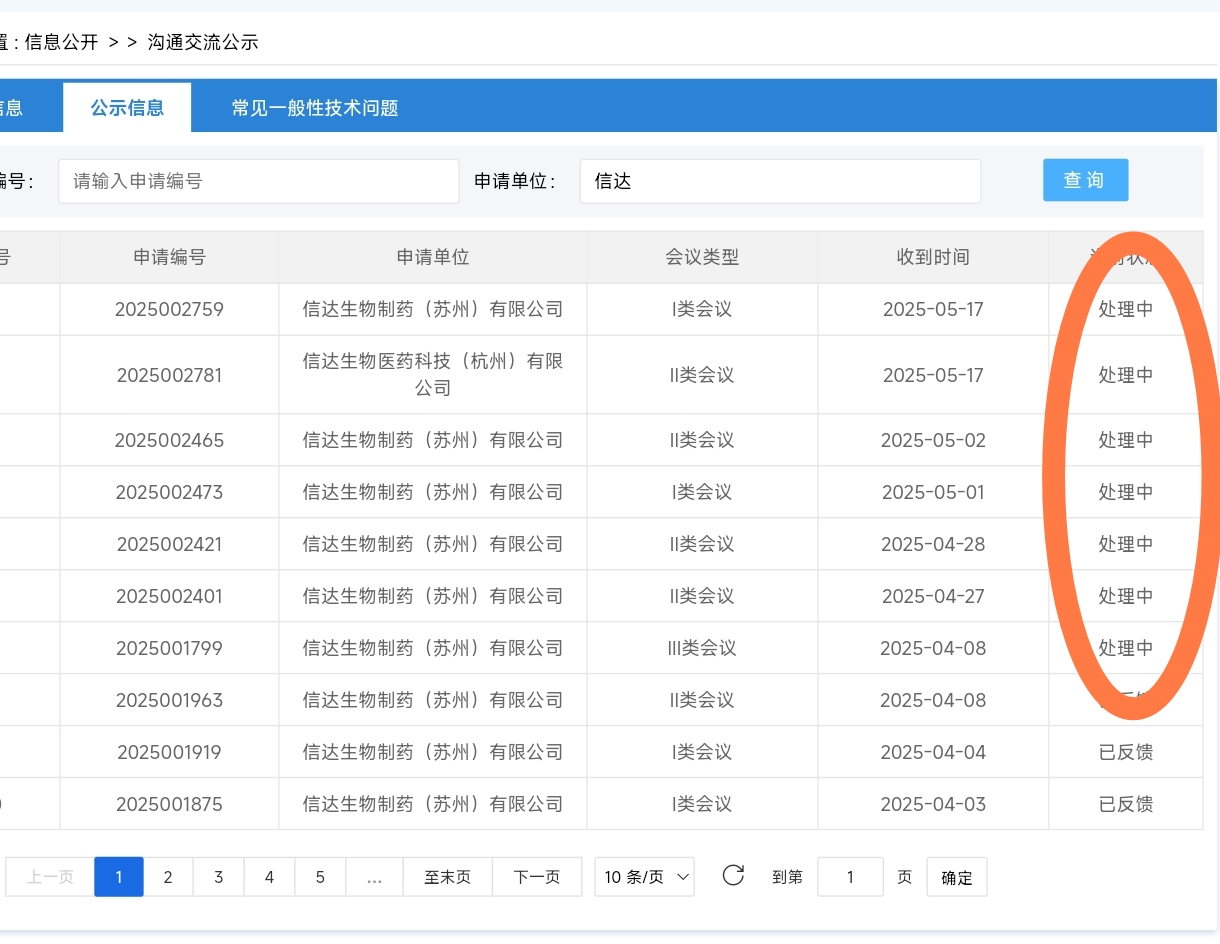Click the date 2025-05-02 cell
This screenshot has height=944, width=1220.
[933, 440]
